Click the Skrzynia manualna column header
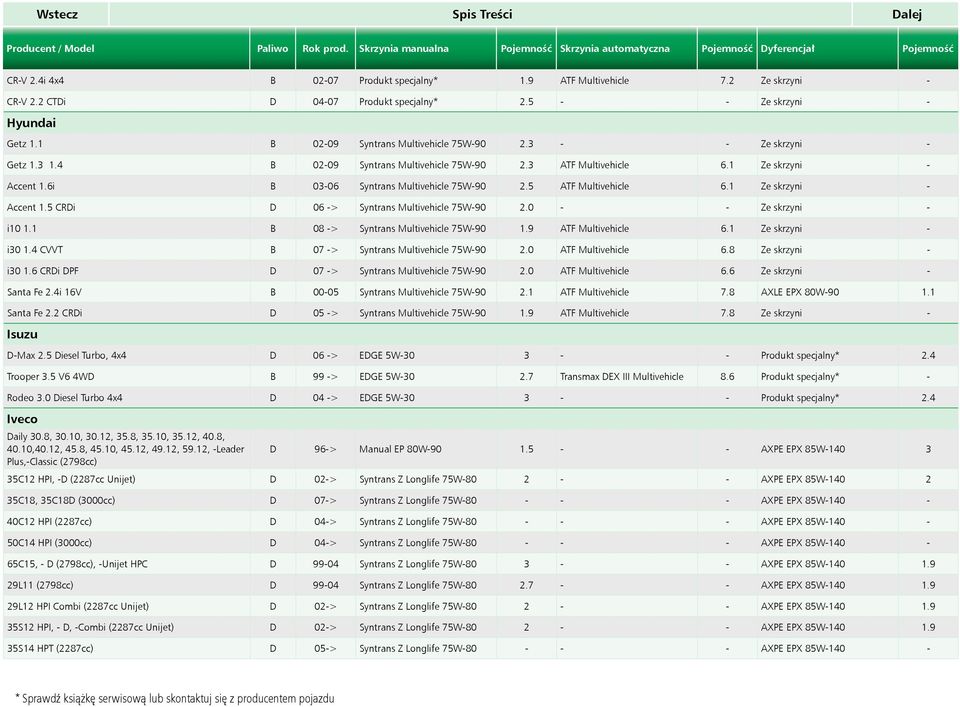The height and width of the screenshot is (707, 960). [x=426, y=48]
